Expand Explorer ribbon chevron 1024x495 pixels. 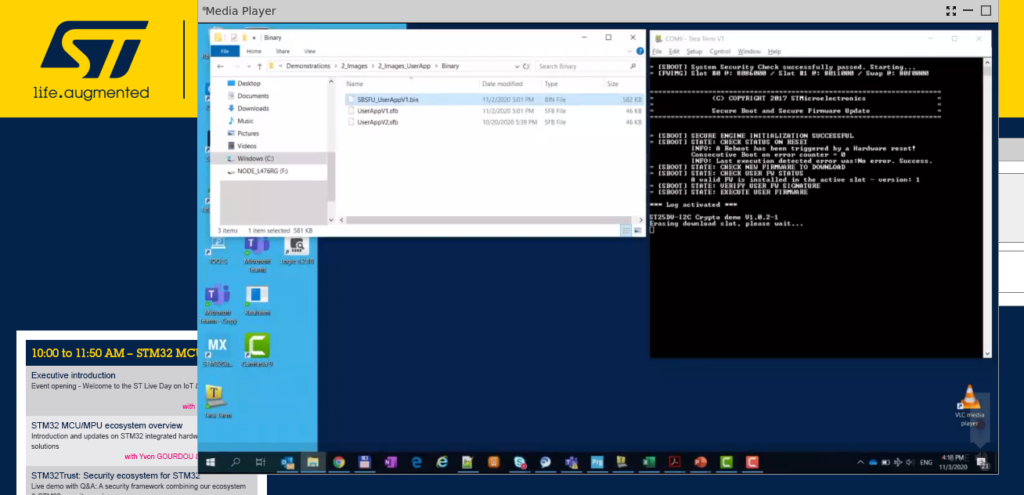pyautogui.click(x=631, y=51)
